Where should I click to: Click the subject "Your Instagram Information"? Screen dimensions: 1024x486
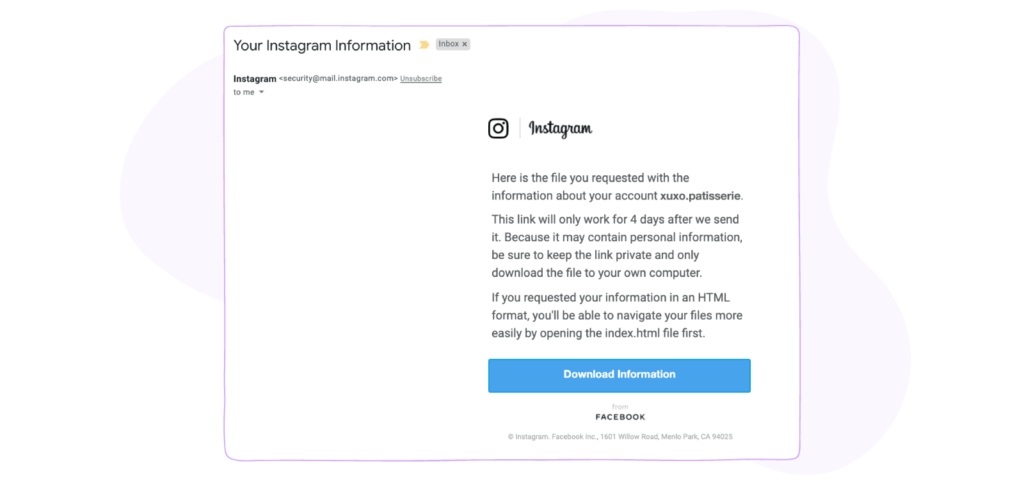(x=322, y=45)
